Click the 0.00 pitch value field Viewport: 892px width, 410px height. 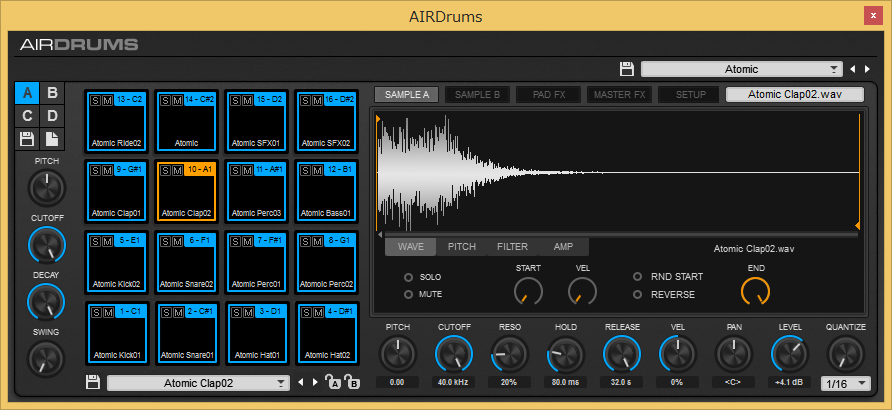397,382
